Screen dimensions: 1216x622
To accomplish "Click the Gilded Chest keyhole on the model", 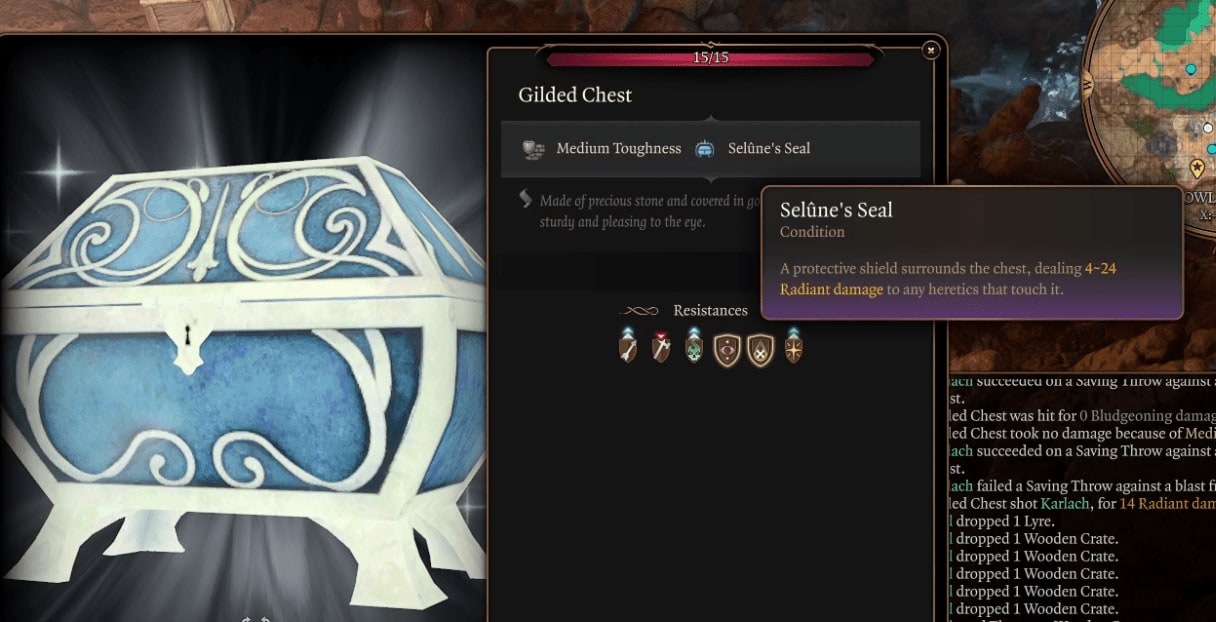I will [186, 344].
